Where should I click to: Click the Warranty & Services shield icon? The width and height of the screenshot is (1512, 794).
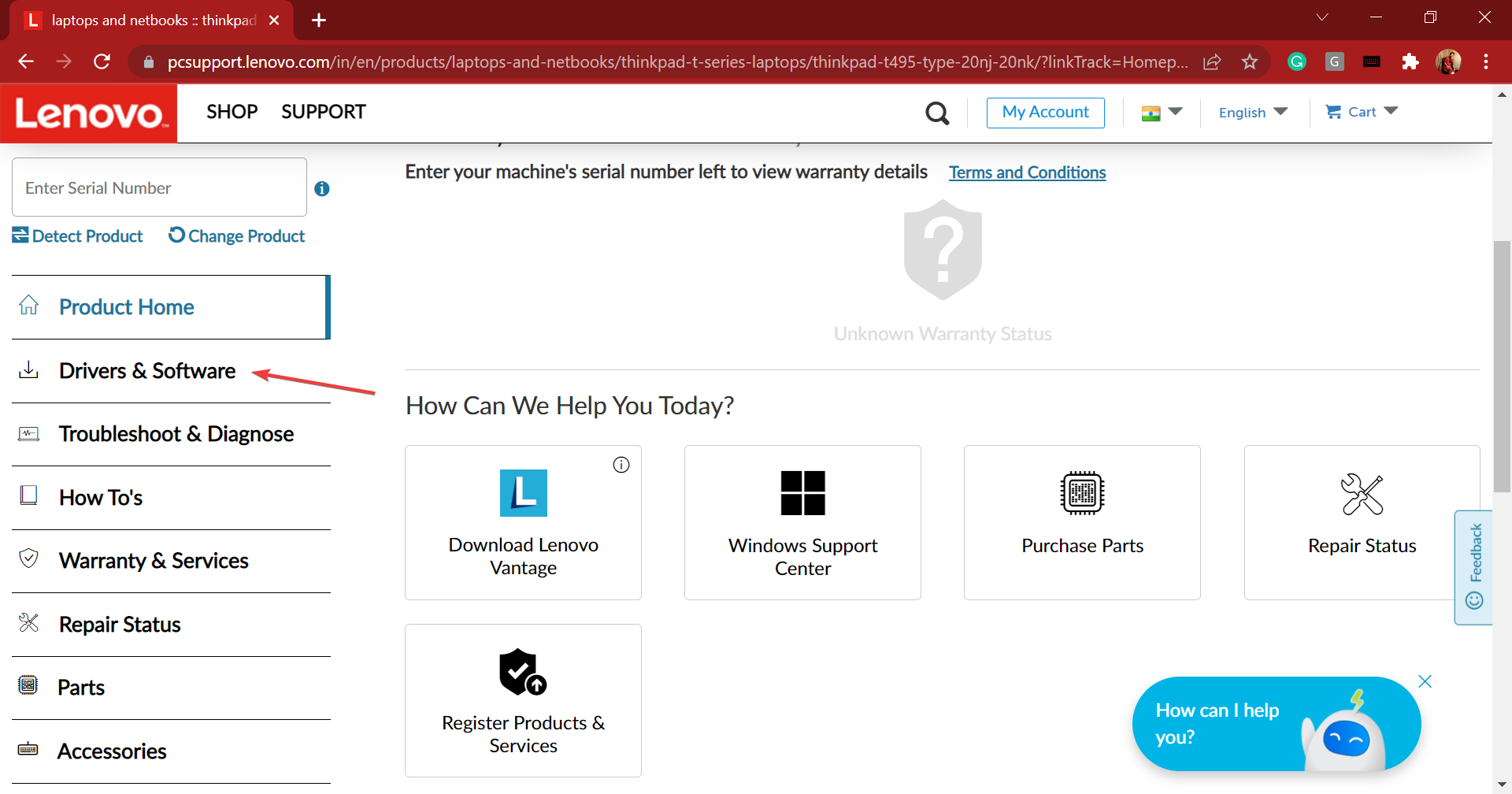(x=29, y=558)
